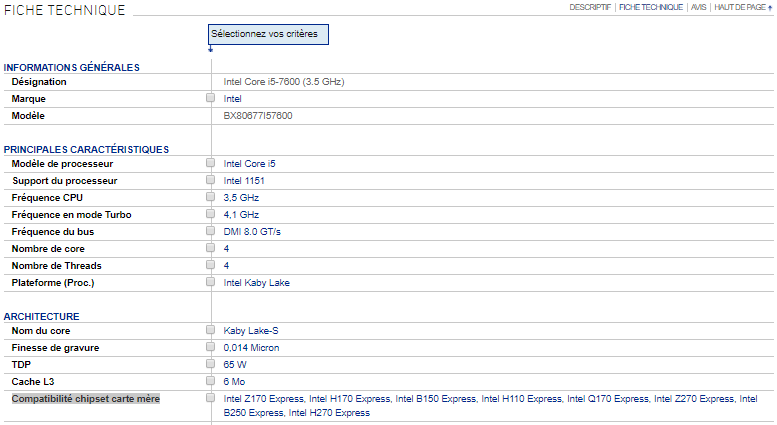The width and height of the screenshot is (777, 425).
Task: Go to the DESCRIPTIF section link
Action: (590, 7)
